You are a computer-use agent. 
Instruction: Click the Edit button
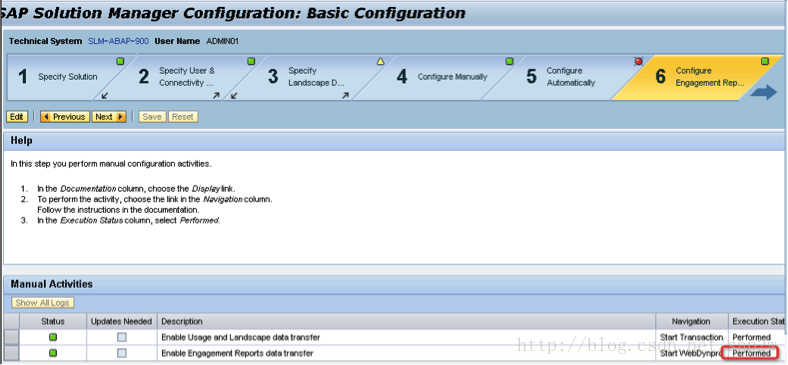[x=17, y=117]
